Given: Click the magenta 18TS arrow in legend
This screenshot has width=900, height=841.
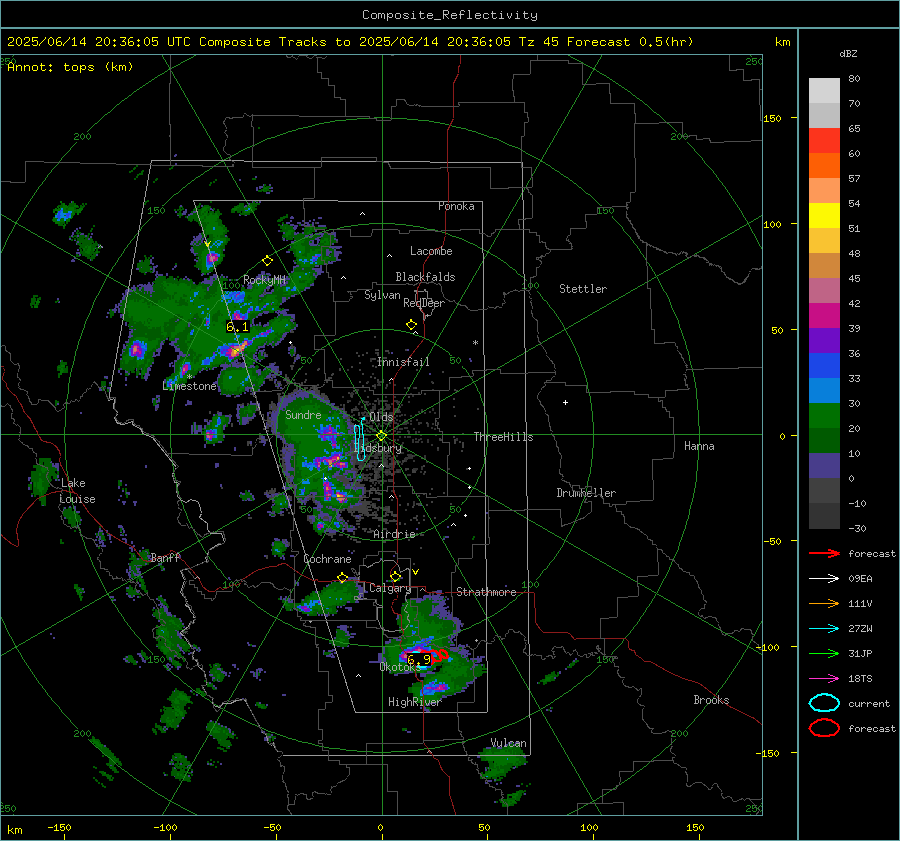Looking at the screenshot, I should pyautogui.click(x=824, y=679).
